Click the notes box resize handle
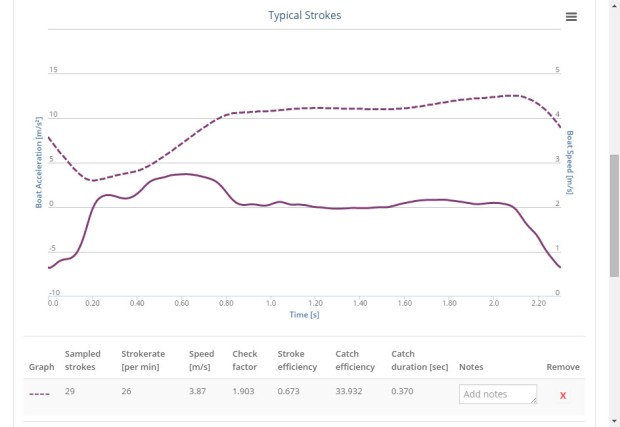The height and width of the screenshot is (427, 620). pyautogui.click(x=534, y=400)
